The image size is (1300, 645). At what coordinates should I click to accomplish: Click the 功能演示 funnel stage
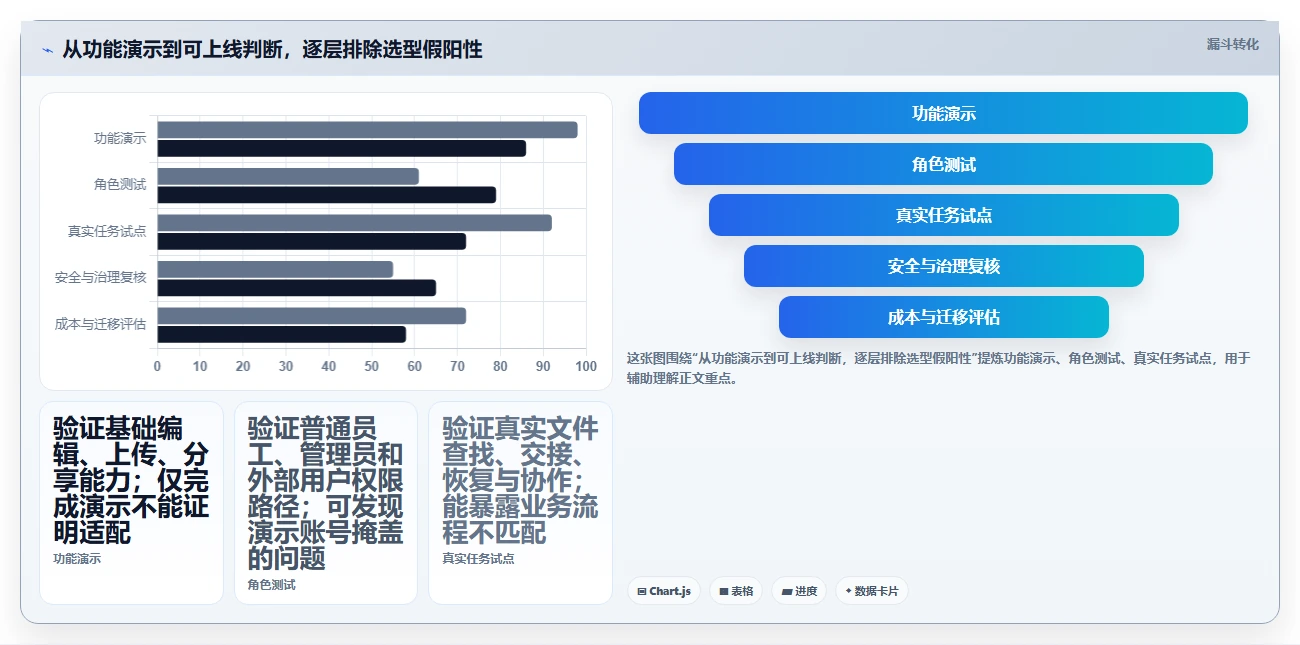point(943,113)
